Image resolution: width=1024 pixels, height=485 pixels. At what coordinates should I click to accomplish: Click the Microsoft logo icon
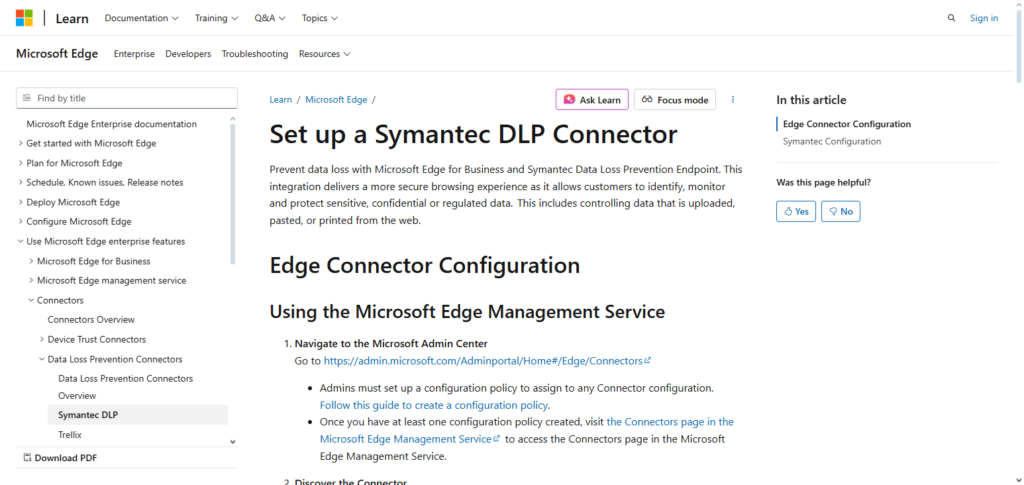(x=24, y=18)
